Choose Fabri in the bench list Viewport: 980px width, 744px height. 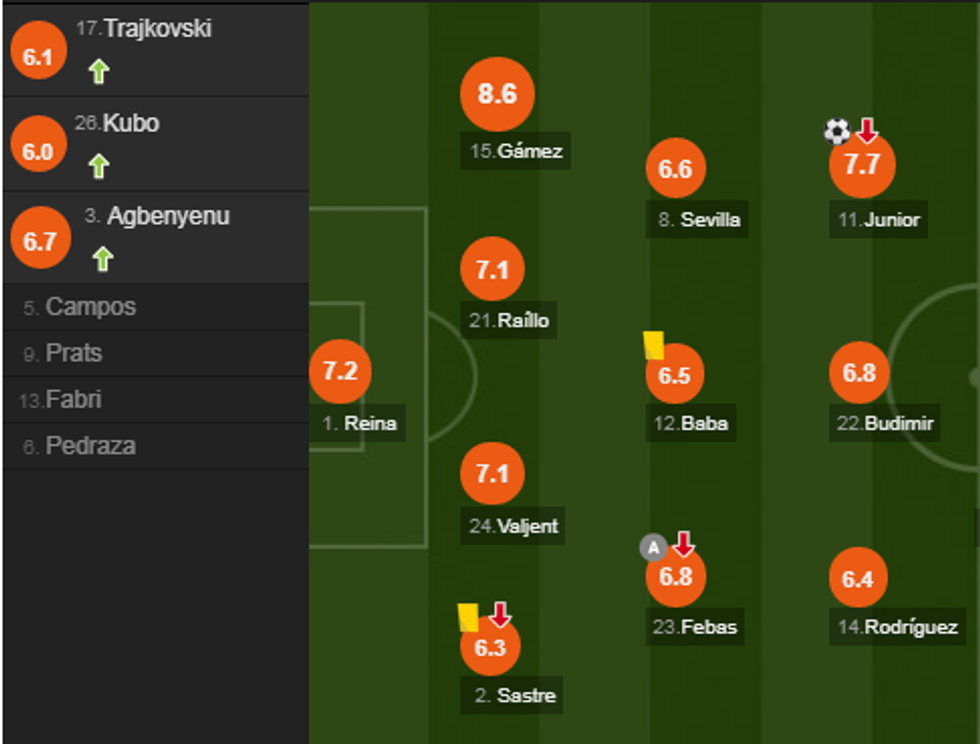73,399
